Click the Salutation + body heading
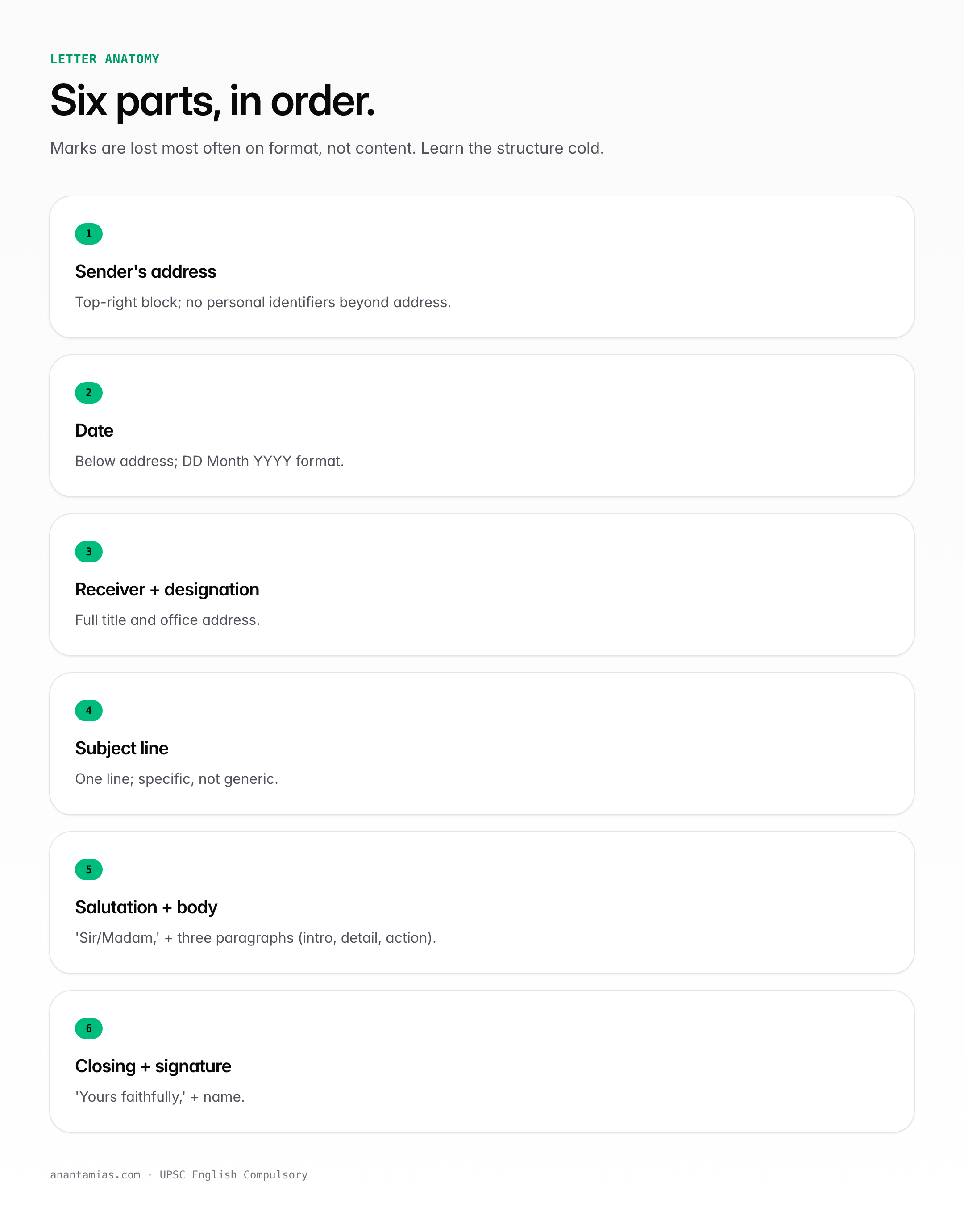 click(146, 907)
